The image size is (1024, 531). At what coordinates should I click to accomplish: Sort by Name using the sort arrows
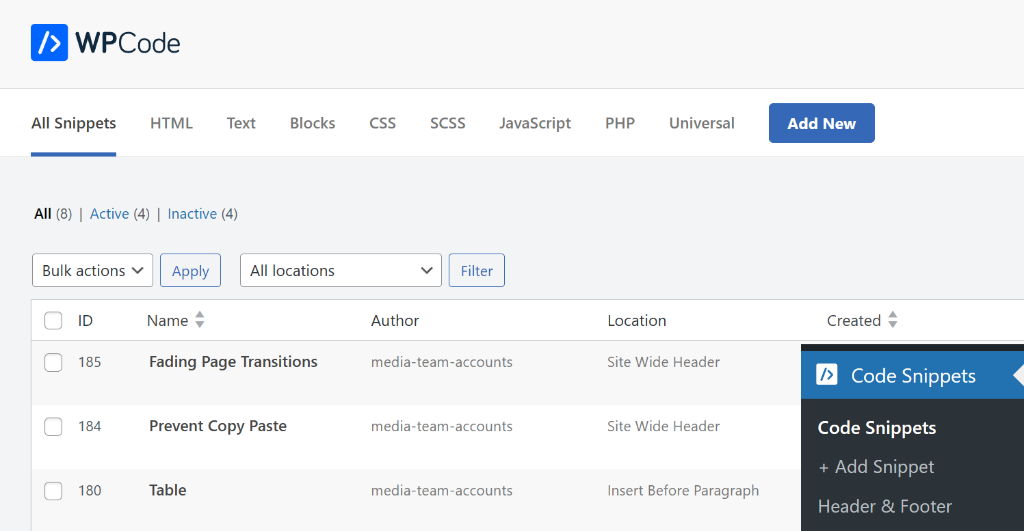click(x=200, y=320)
